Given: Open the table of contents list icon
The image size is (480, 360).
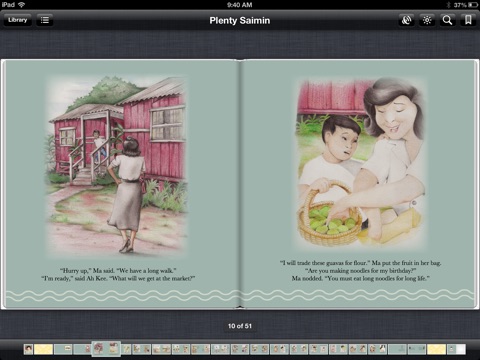Looking at the screenshot, I should [45, 20].
